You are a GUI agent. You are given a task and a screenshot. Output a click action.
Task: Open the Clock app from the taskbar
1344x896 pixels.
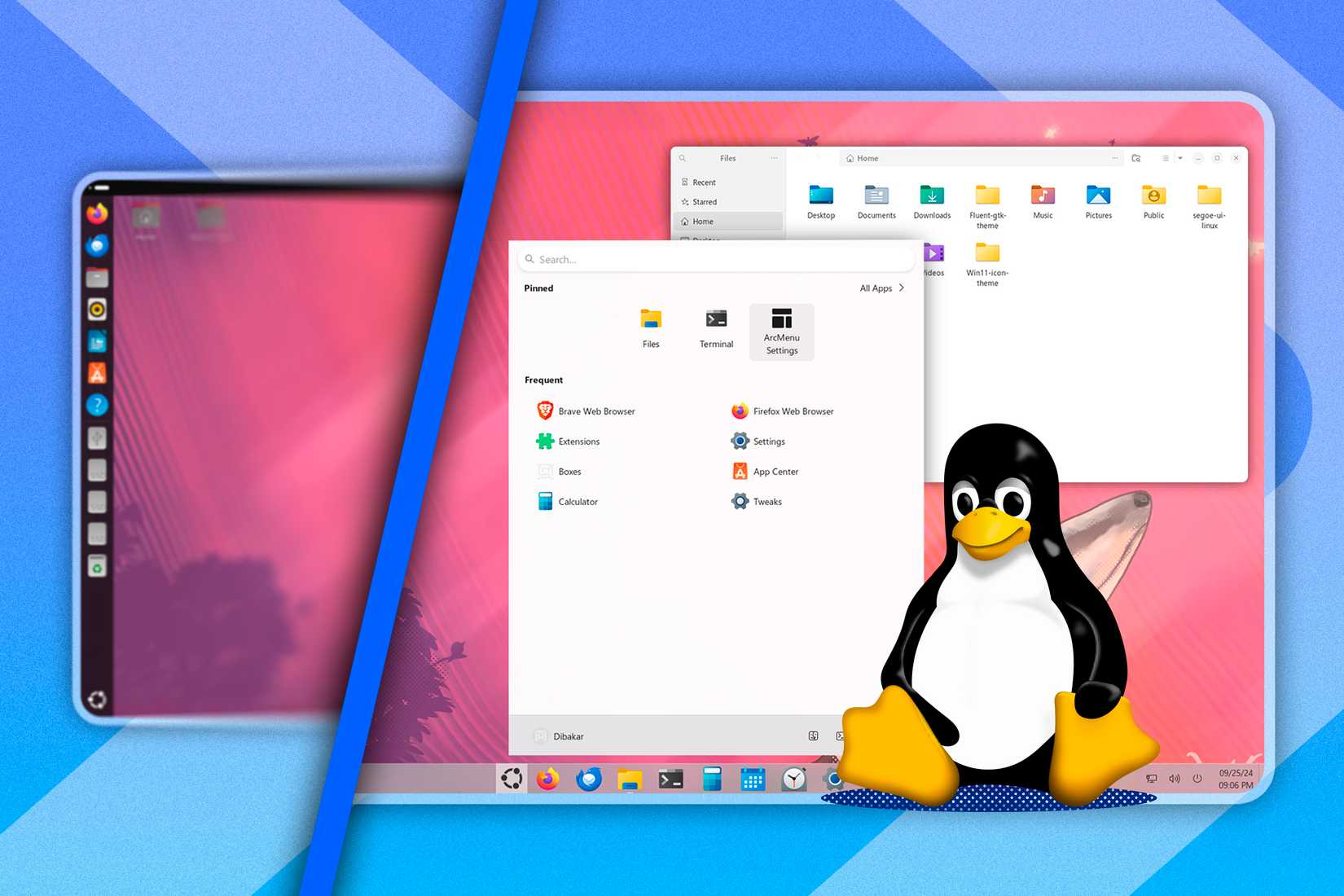click(x=793, y=780)
